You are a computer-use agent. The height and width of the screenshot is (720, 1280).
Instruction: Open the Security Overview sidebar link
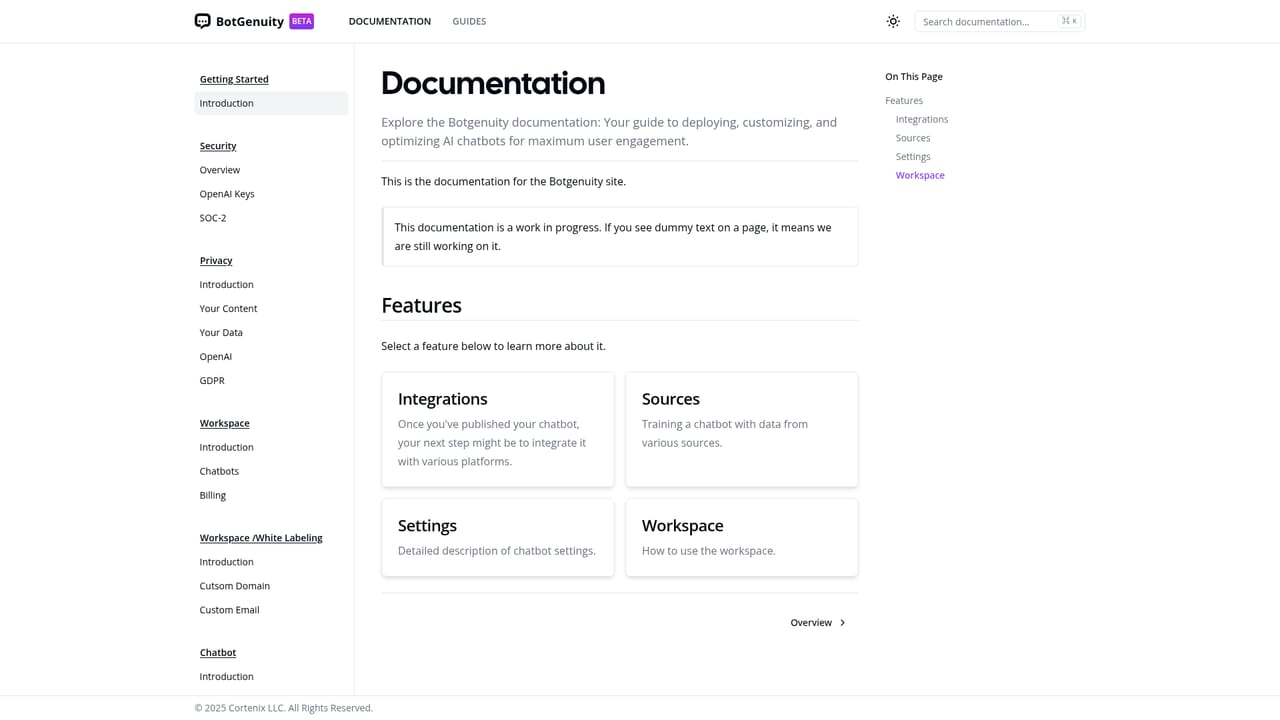(x=220, y=170)
